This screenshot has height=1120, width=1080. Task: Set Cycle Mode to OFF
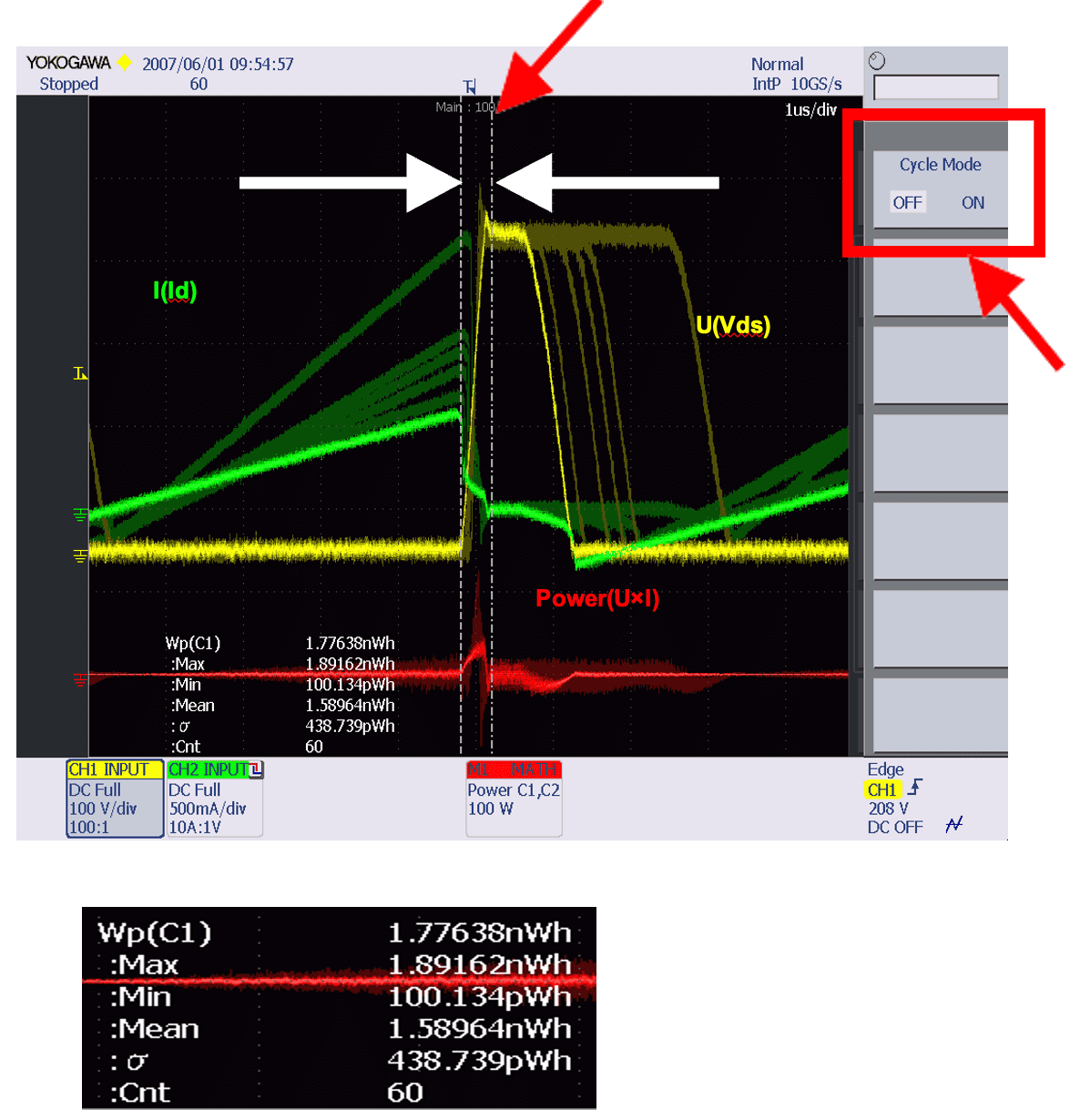point(907,203)
